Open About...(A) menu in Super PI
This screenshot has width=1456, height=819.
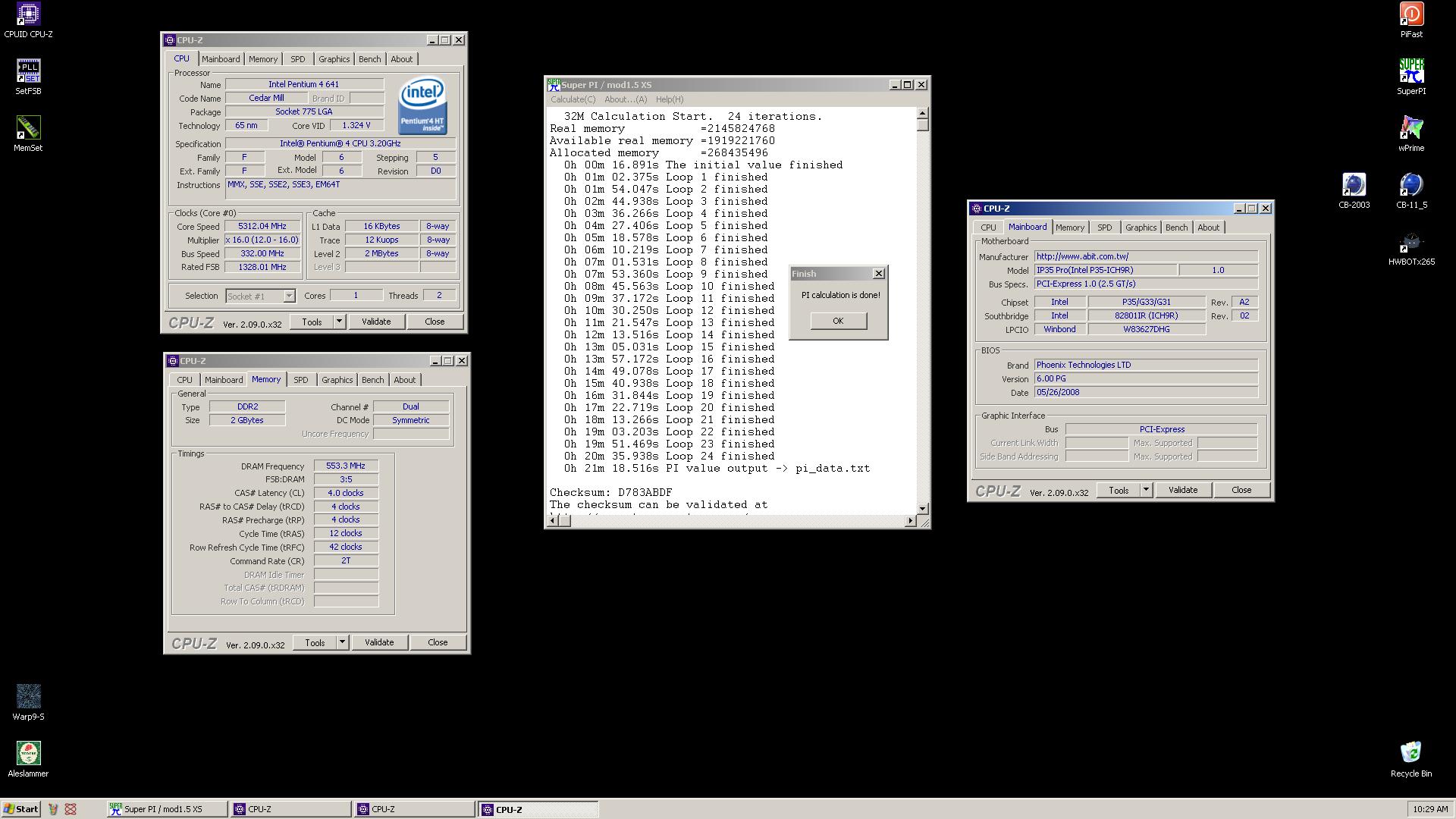point(626,99)
